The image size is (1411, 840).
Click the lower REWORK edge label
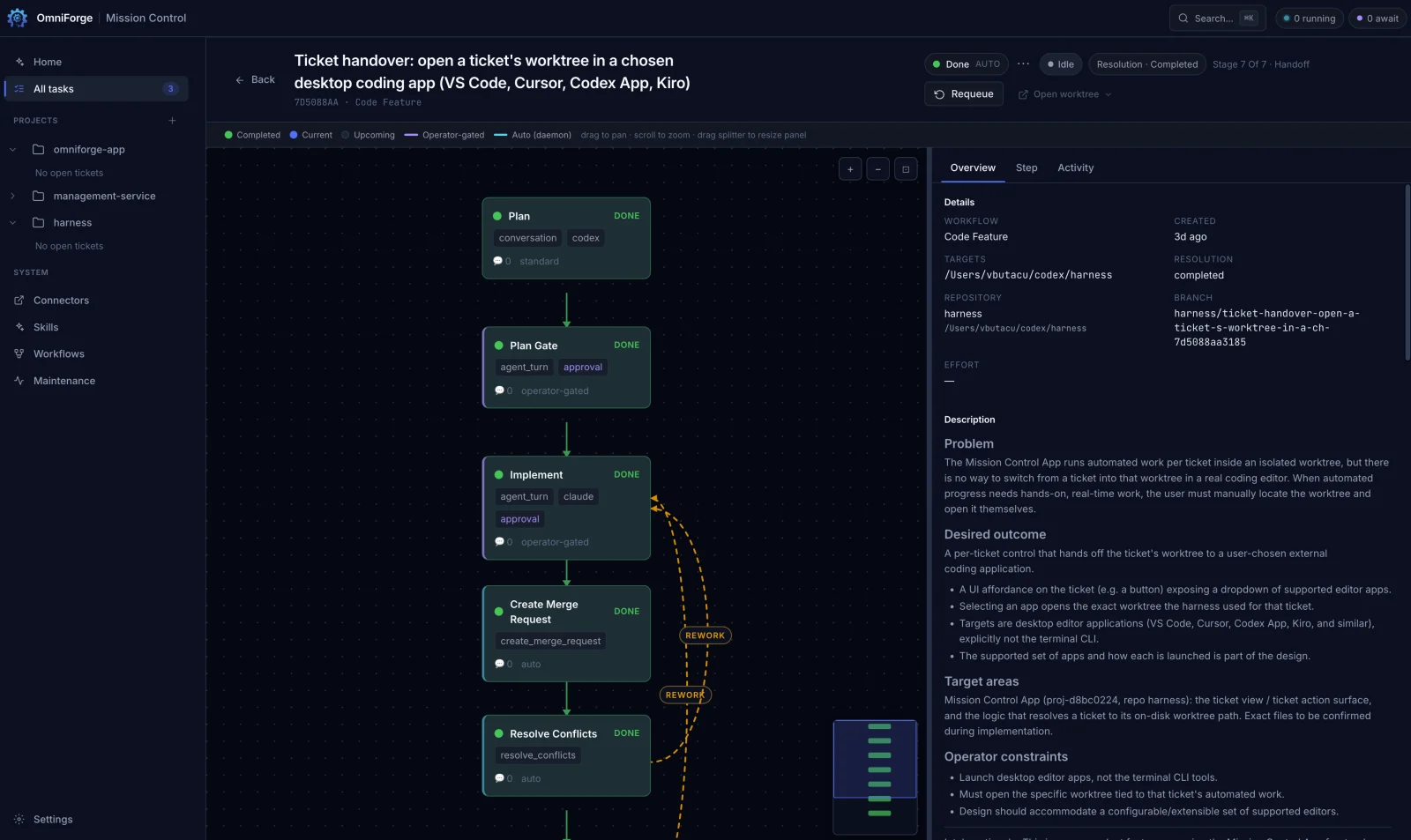(685, 695)
